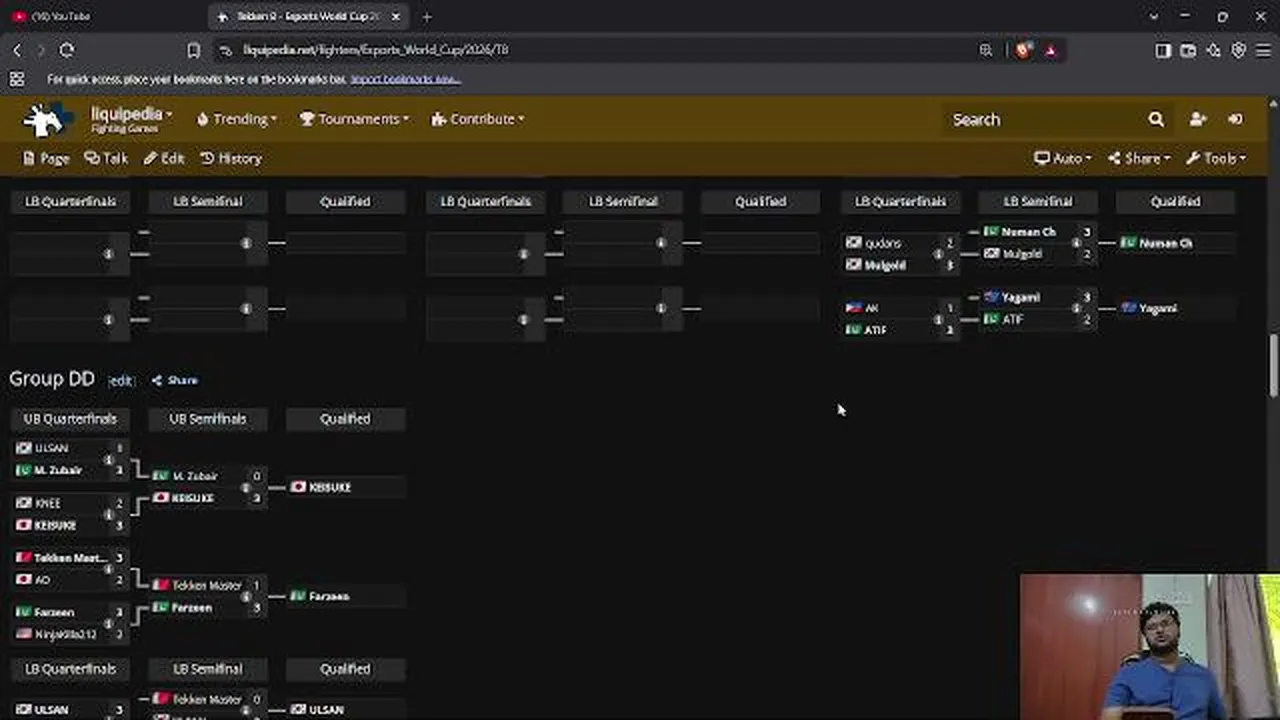Viewport: 1280px width, 720px height.
Task: Click the edit link beside Group DD
Action: pos(121,381)
